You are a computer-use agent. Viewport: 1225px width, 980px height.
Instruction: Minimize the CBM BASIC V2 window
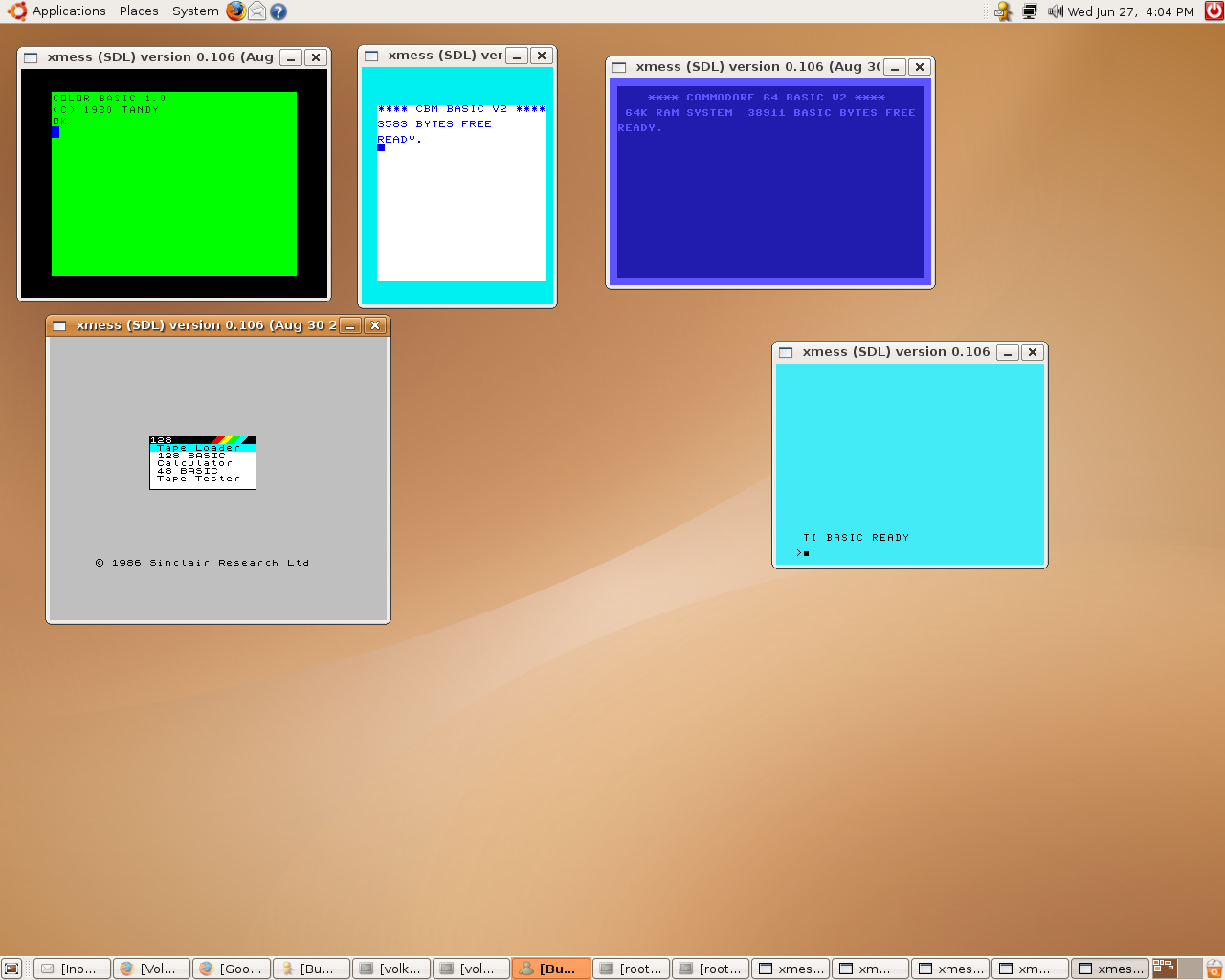[517, 56]
